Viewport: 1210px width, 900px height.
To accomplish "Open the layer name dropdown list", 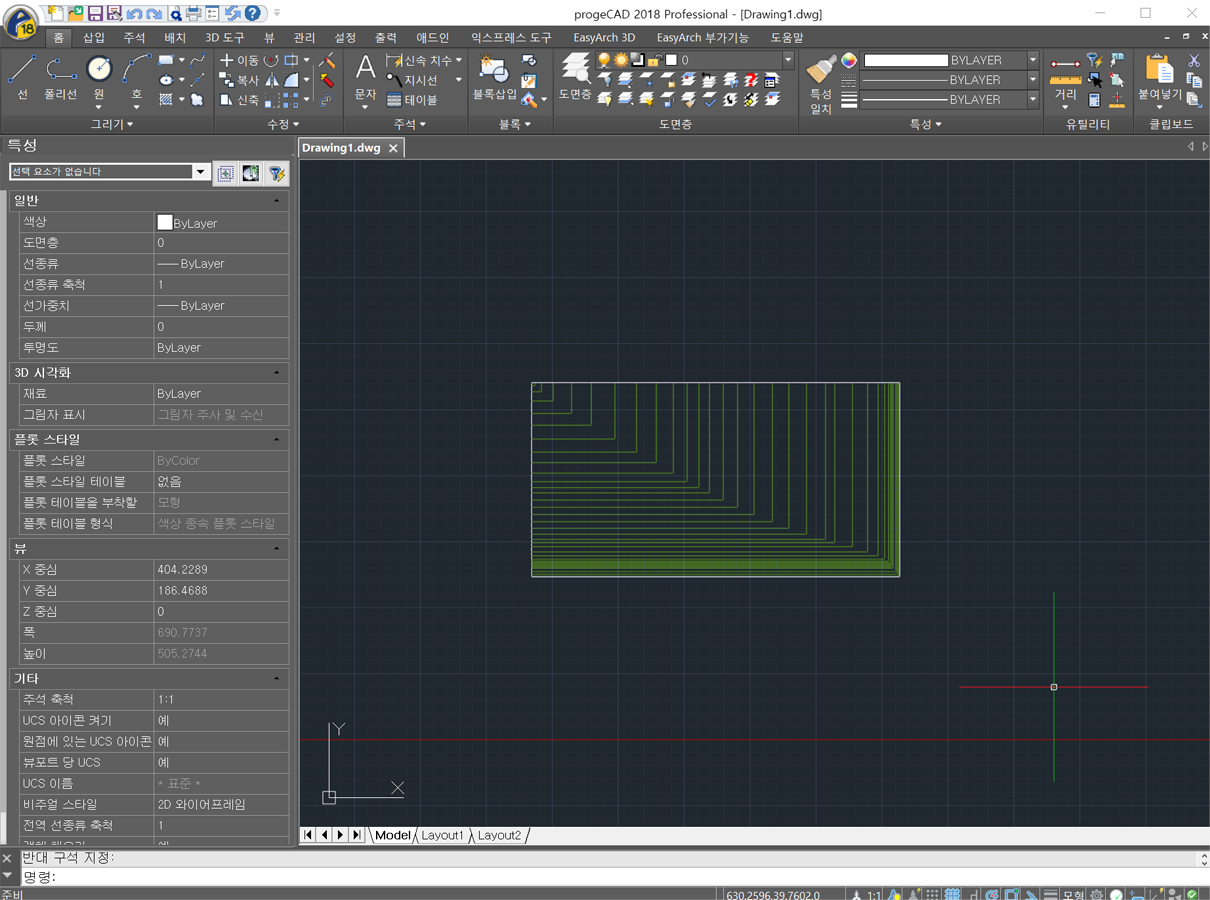I will point(788,60).
